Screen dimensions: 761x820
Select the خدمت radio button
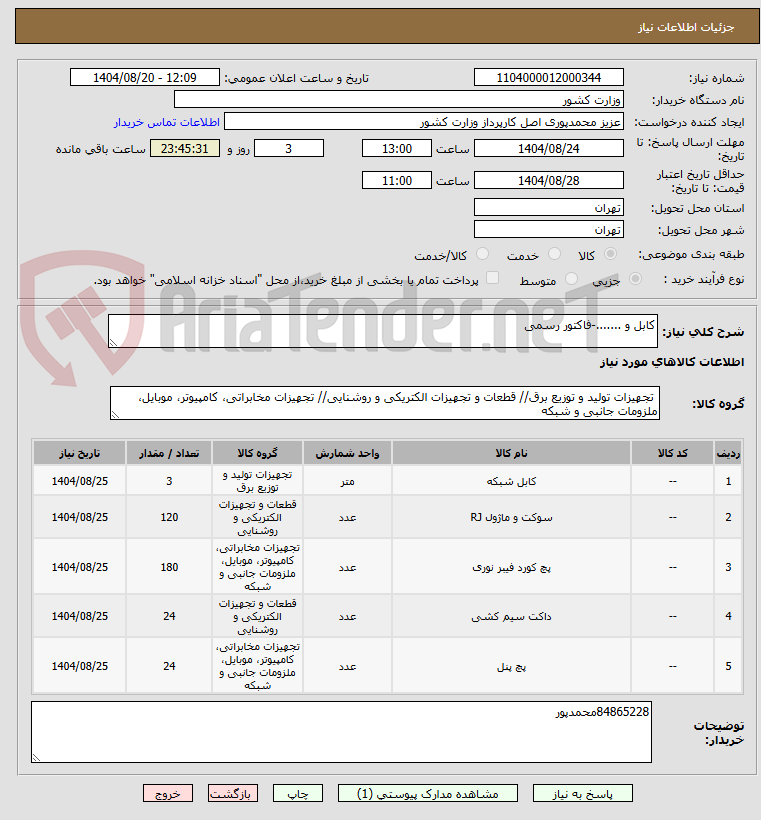tap(554, 254)
